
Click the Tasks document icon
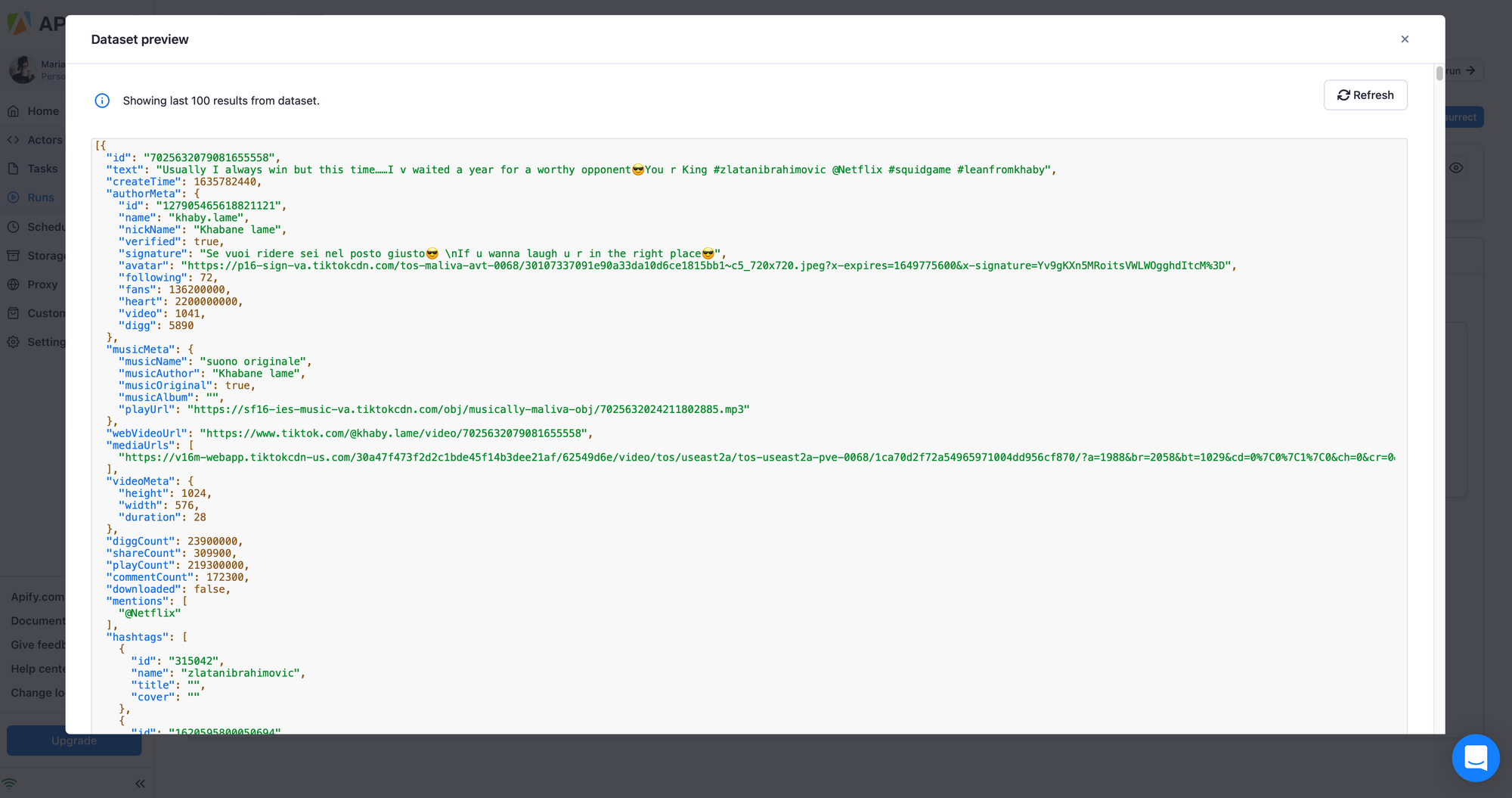[14, 169]
